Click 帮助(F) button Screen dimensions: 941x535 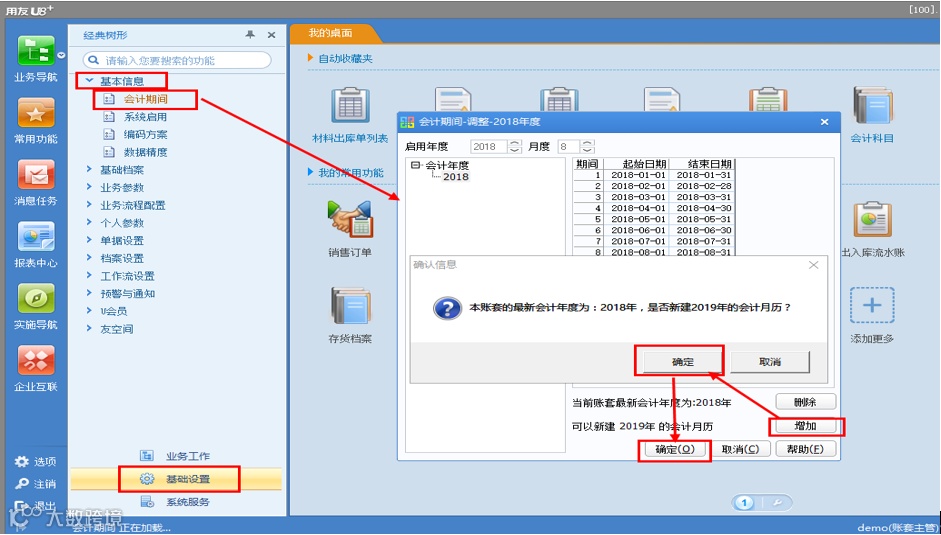tap(806, 449)
